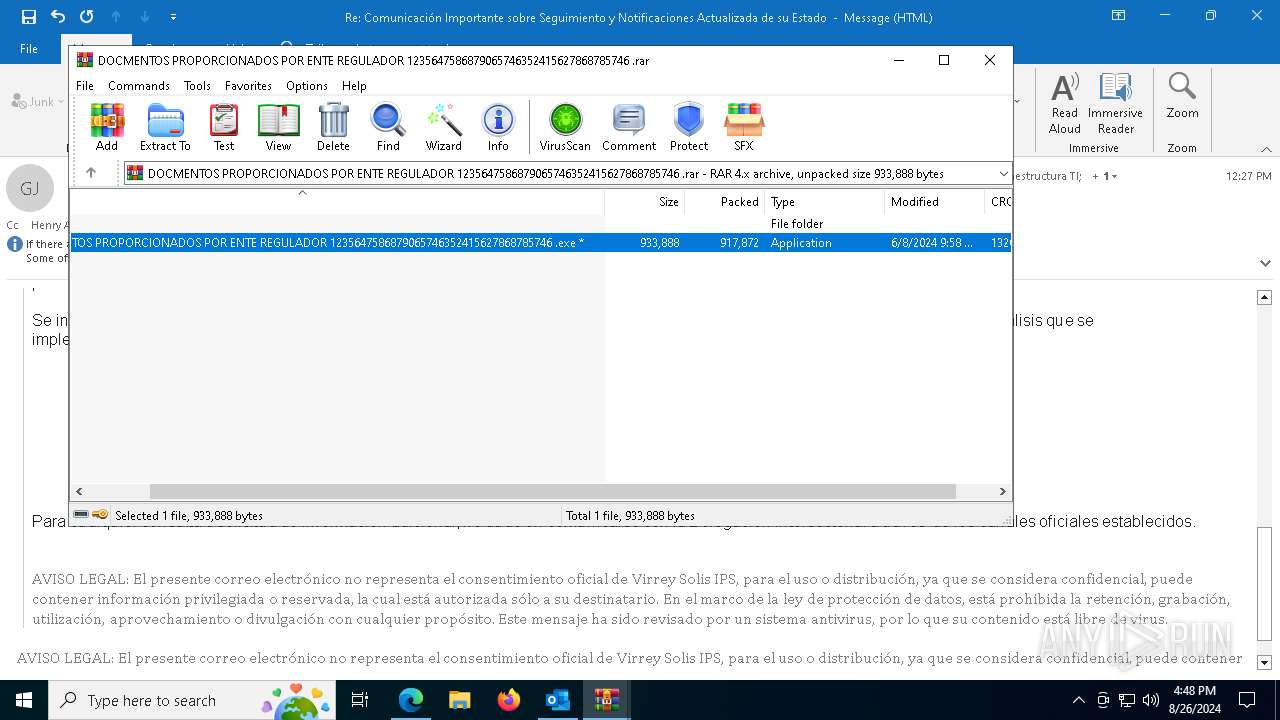Open WinRAR File menu
This screenshot has height=720, width=1280.
(x=85, y=86)
